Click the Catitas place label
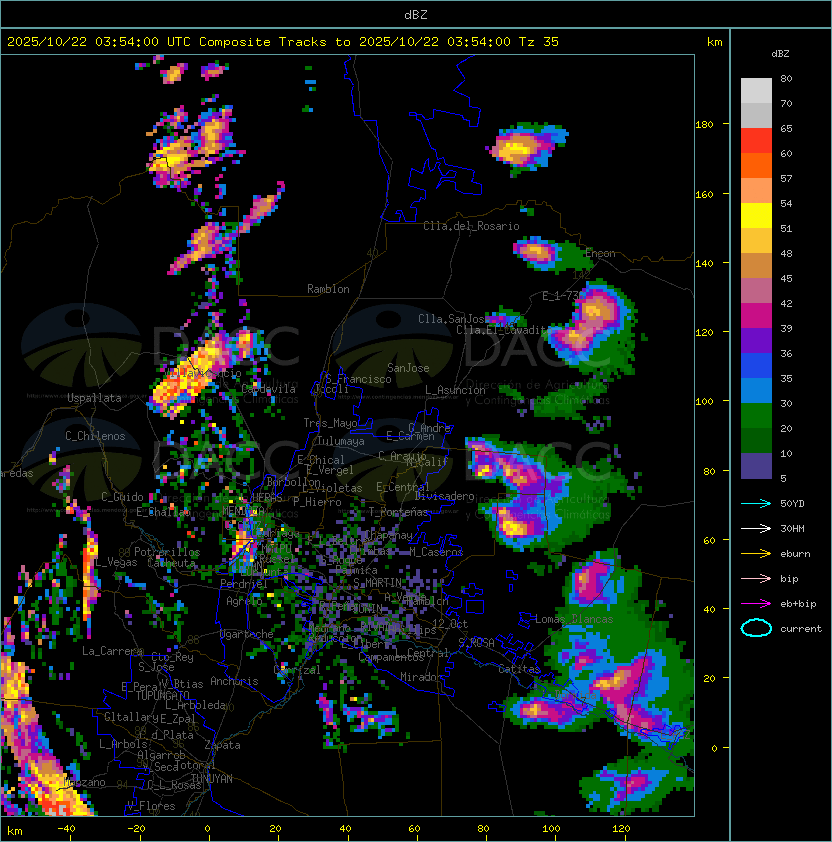 (519, 669)
